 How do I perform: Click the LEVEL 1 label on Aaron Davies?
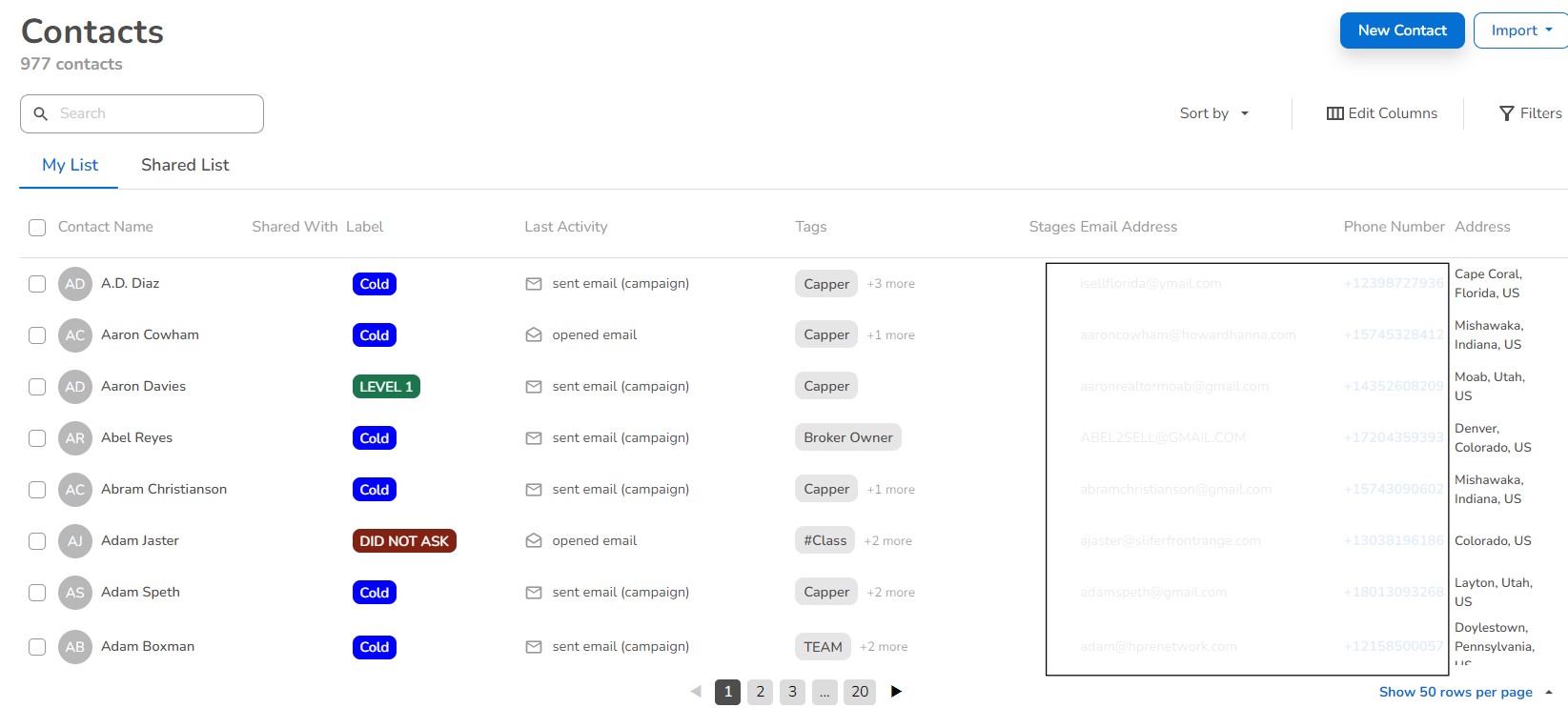coord(386,387)
